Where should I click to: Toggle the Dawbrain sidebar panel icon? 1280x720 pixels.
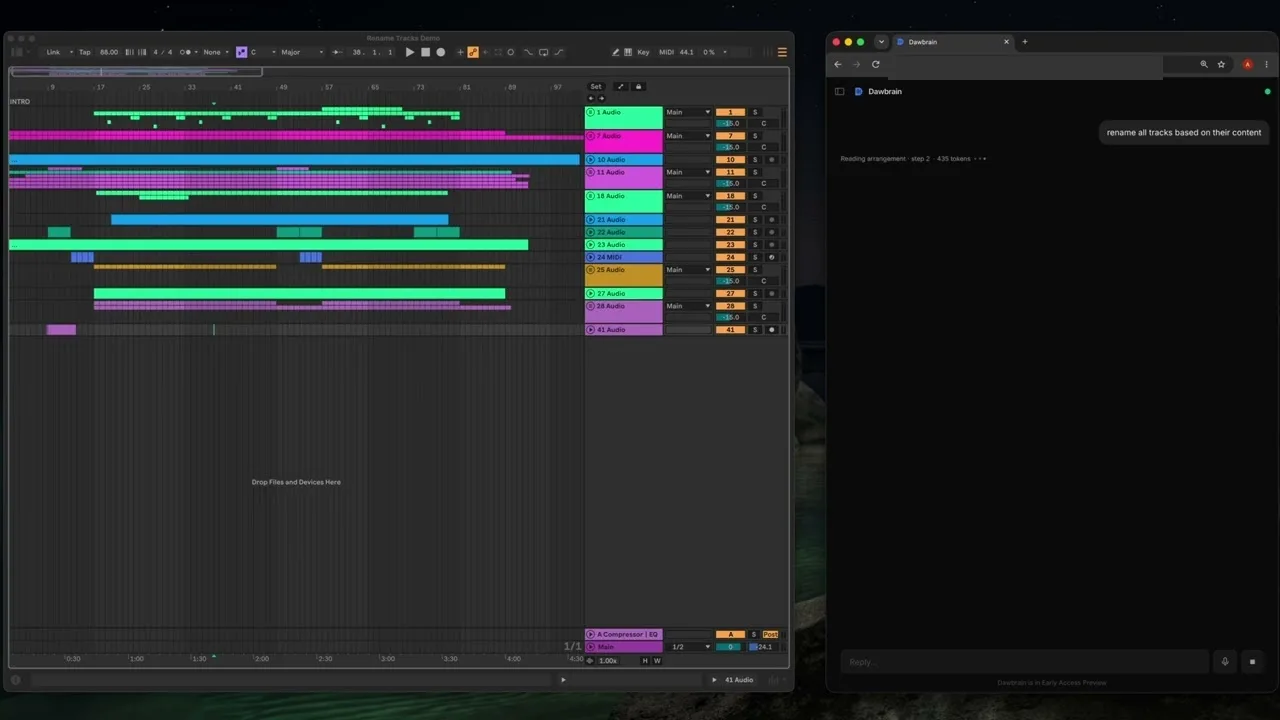coord(840,91)
